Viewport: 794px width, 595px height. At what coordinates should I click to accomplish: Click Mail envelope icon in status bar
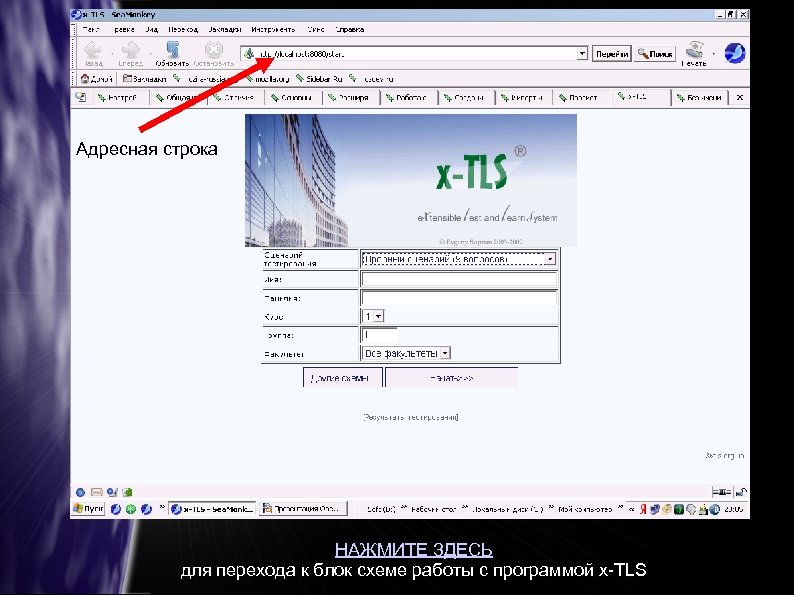(x=96, y=492)
